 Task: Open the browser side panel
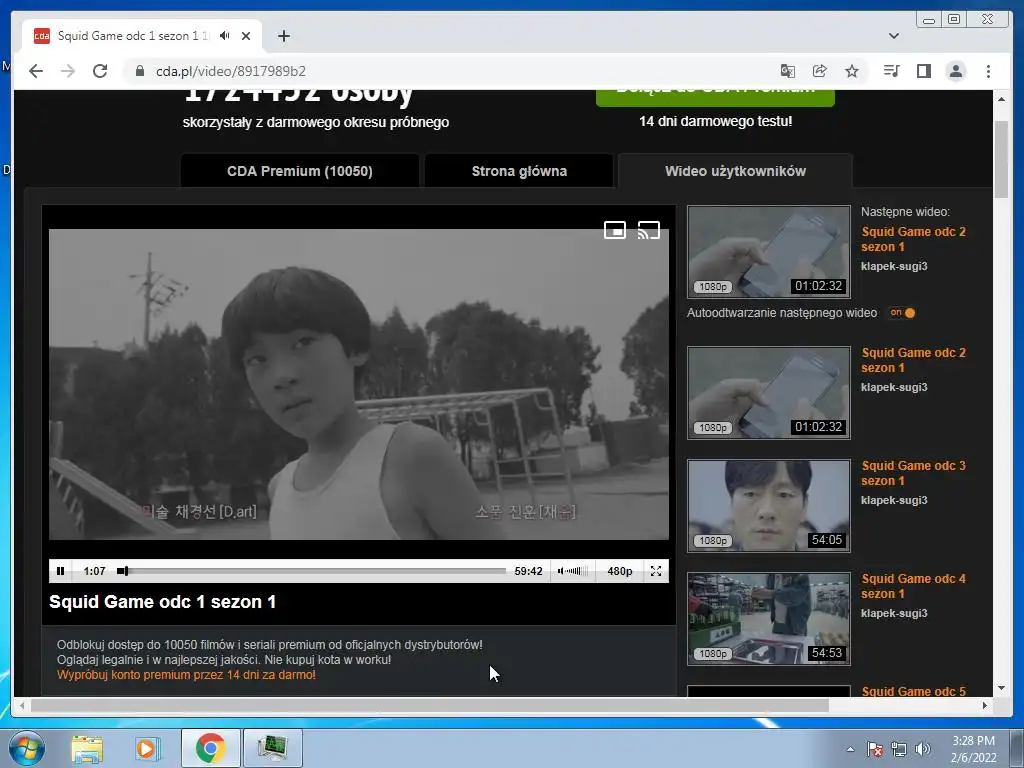tap(923, 71)
